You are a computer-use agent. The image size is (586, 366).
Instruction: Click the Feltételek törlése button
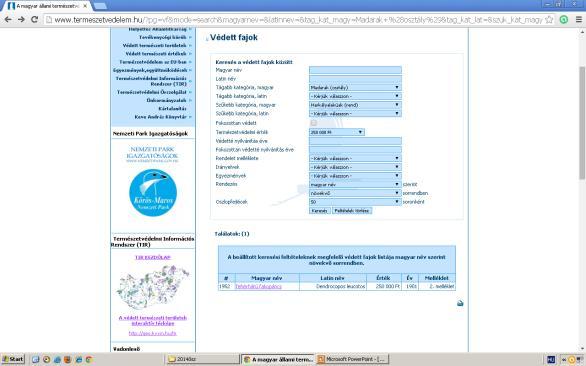[352, 211]
